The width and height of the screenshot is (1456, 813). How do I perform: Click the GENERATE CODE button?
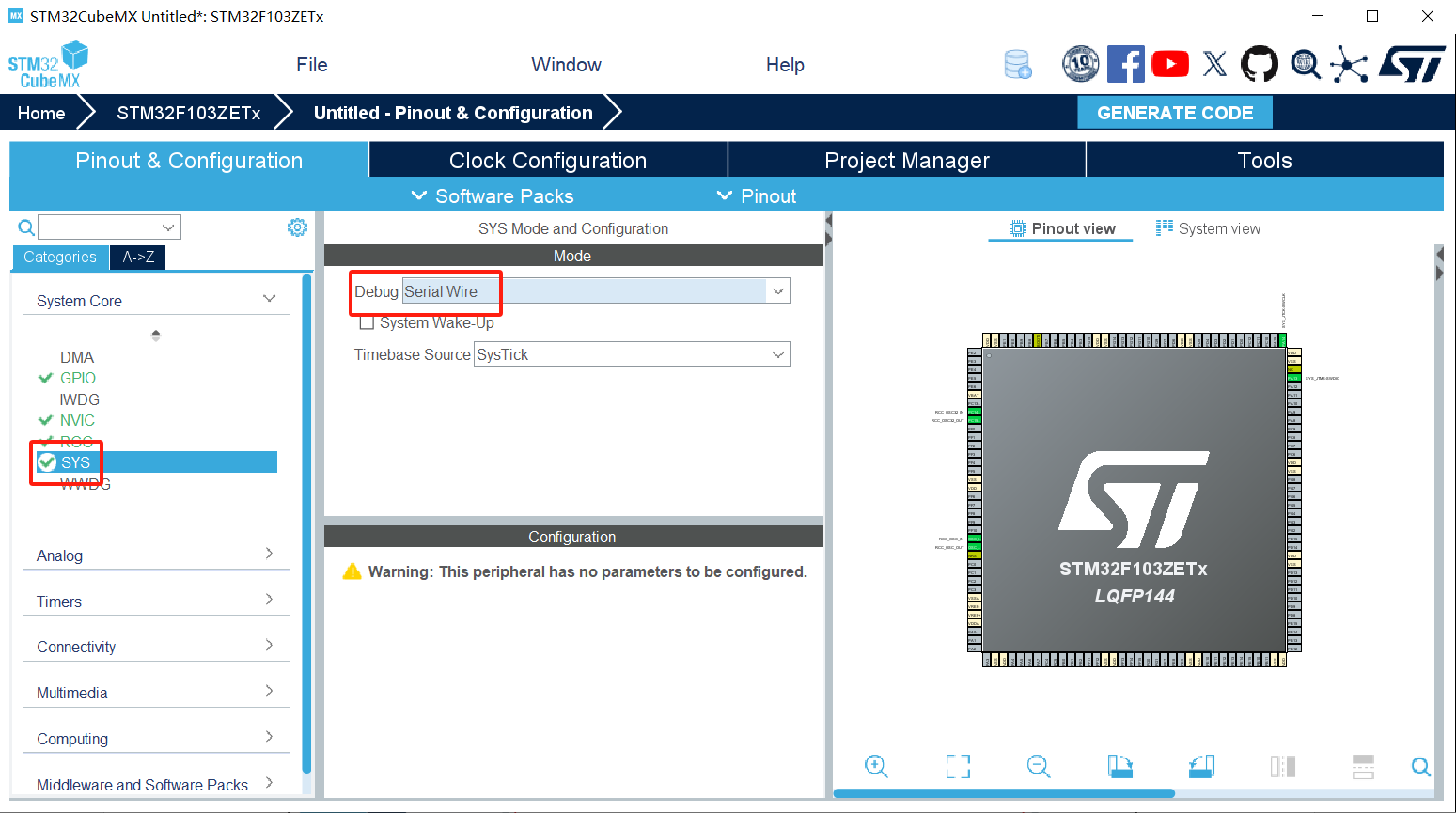[x=1175, y=113]
